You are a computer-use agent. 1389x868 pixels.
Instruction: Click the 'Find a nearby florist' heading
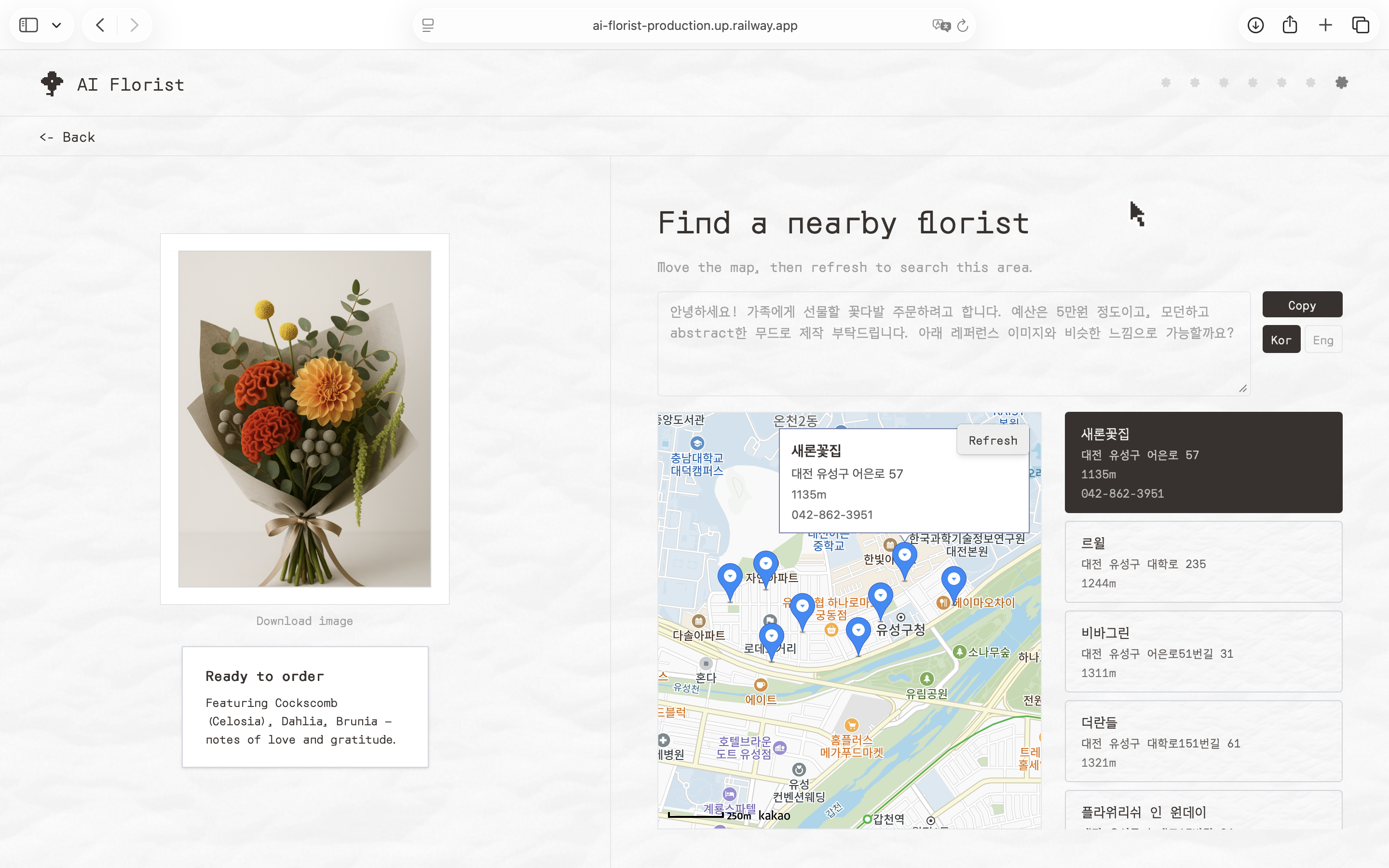(x=843, y=223)
